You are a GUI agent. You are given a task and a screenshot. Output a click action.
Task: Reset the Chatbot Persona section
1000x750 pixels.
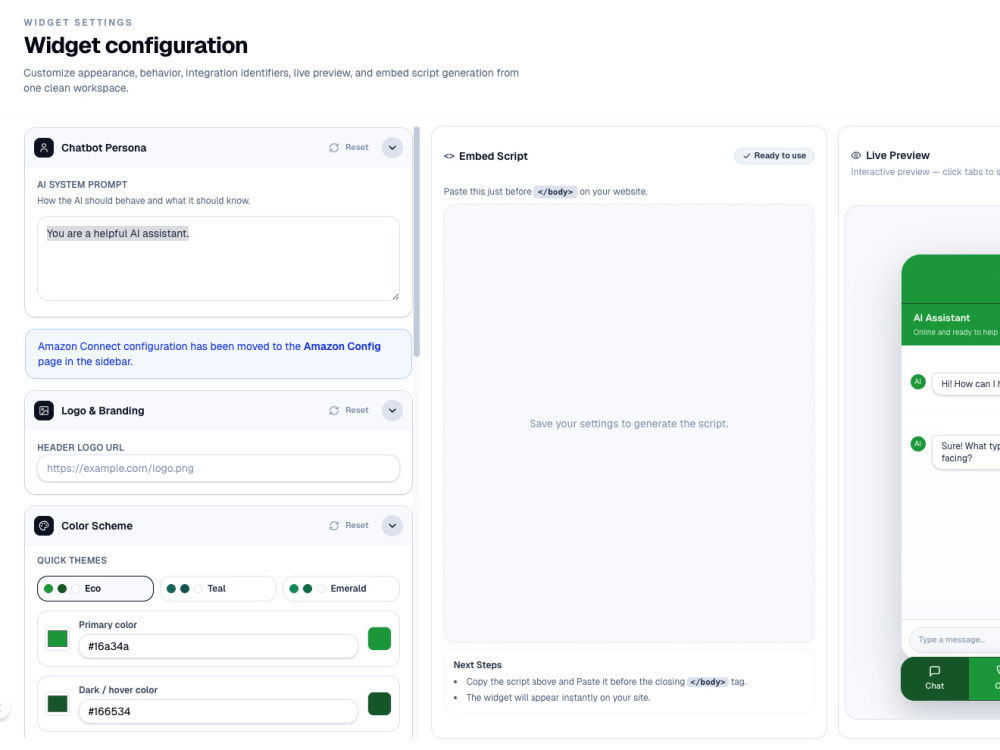click(349, 147)
